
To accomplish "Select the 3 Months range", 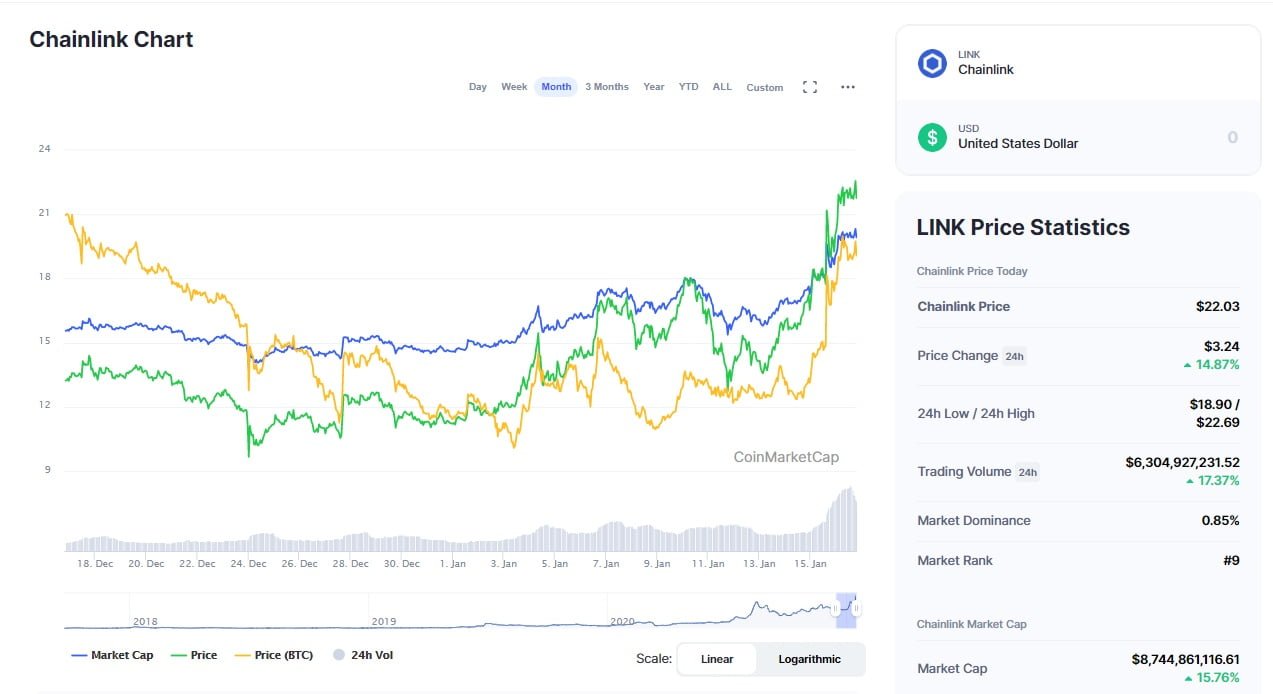I will (x=607, y=87).
